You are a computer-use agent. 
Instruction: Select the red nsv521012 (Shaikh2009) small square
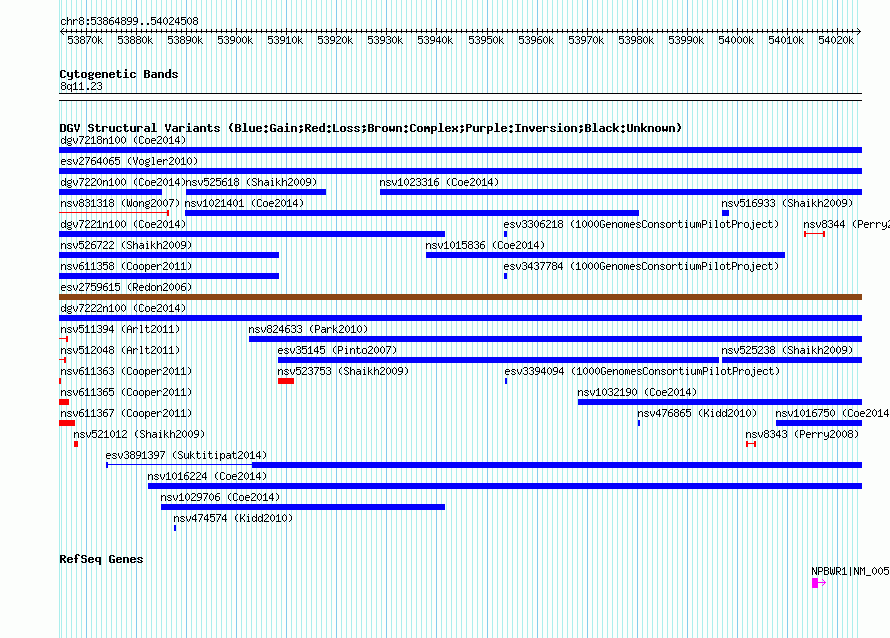coord(76,444)
